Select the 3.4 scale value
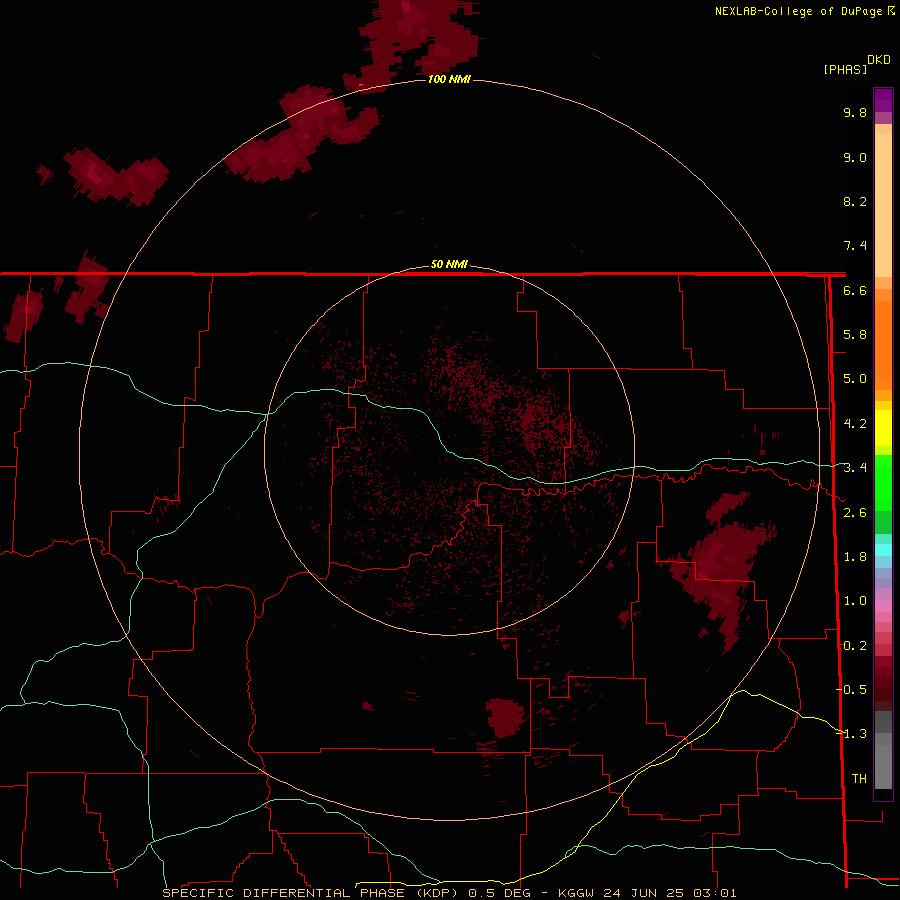The width and height of the screenshot is (900, 900). (855, 468)
